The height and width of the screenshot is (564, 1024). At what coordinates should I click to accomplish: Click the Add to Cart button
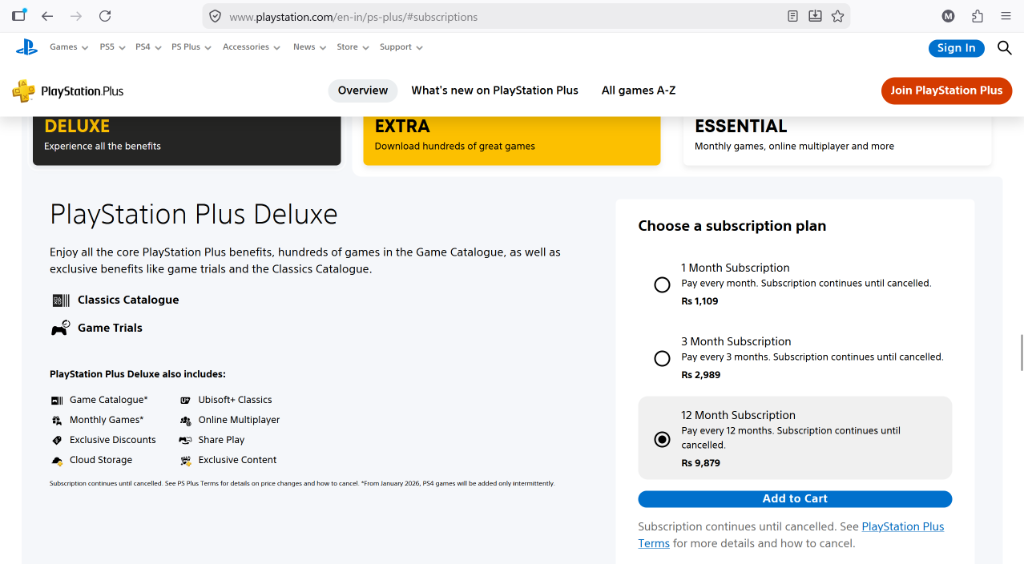click(x=795, y=499)
